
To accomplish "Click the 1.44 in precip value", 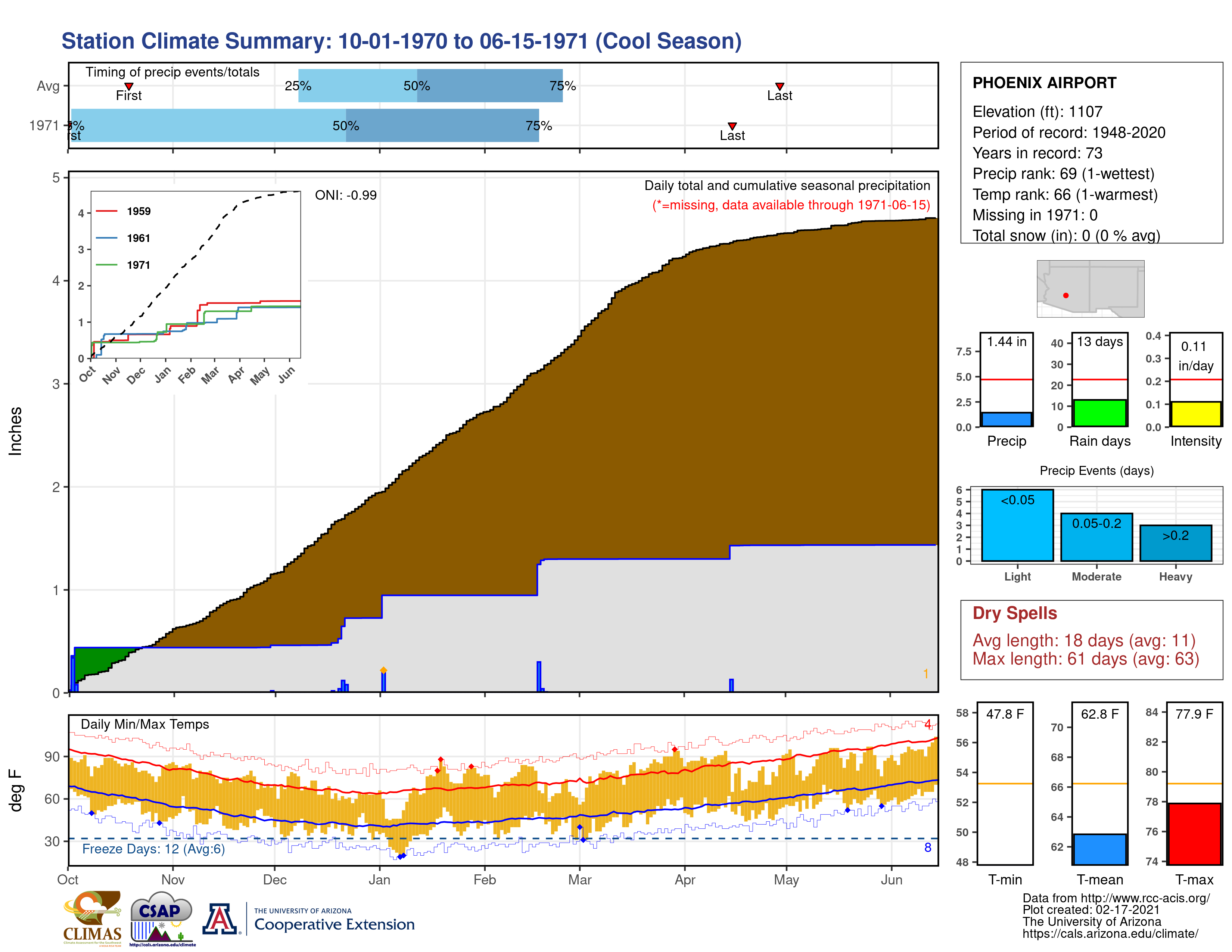I will [1007, 341].
